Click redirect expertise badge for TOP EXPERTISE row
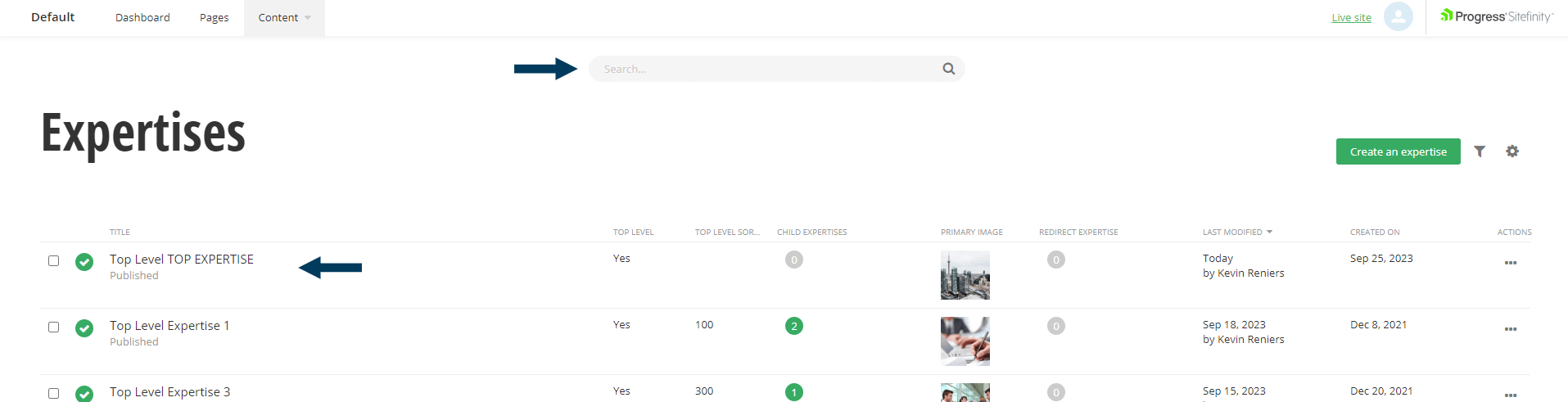Image resolution: width=1568 pixels, height=402 pixels. [x=1056, y=260]
